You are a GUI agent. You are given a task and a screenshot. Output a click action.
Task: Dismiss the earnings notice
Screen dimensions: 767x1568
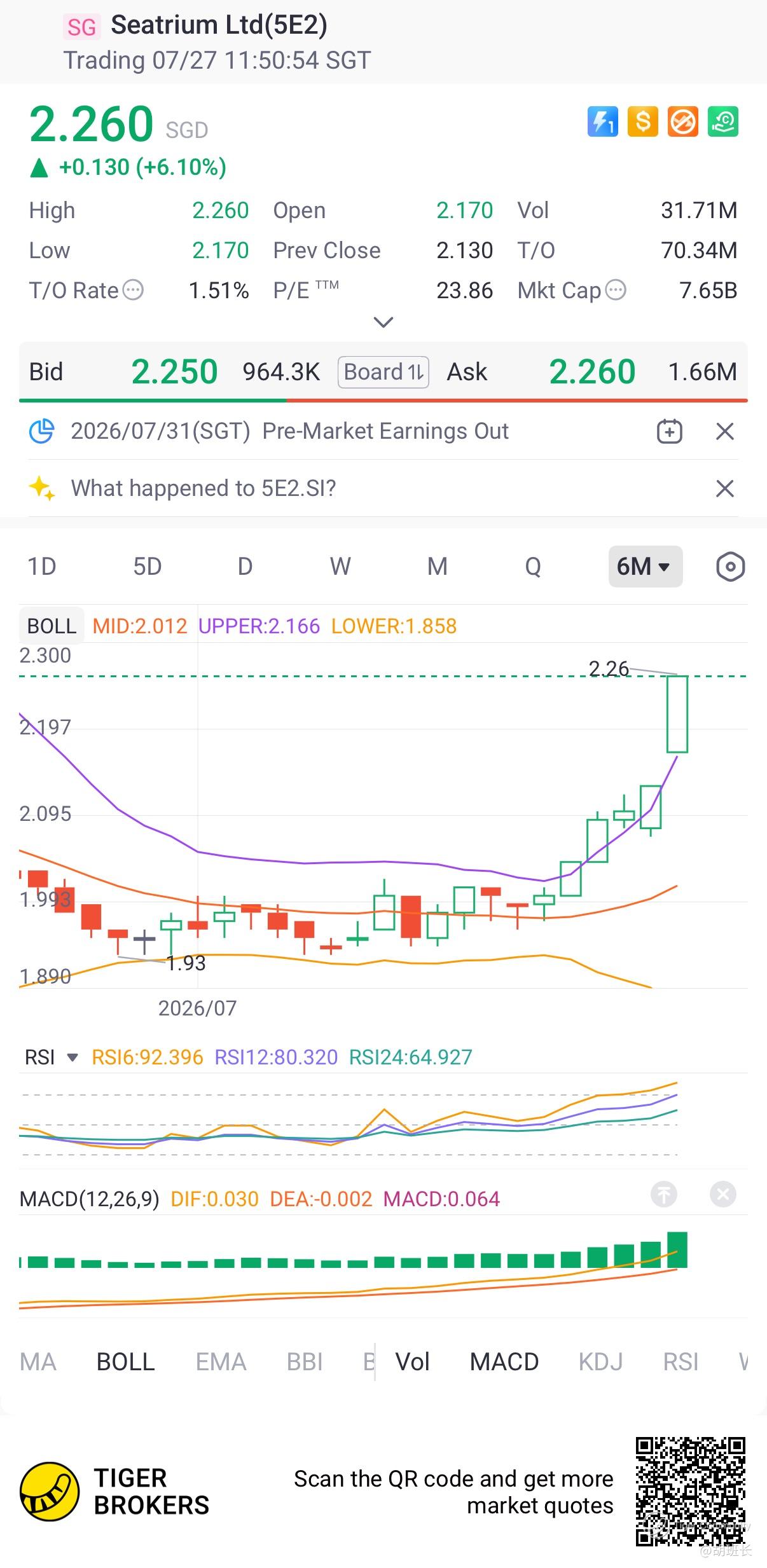click(725, 432)
